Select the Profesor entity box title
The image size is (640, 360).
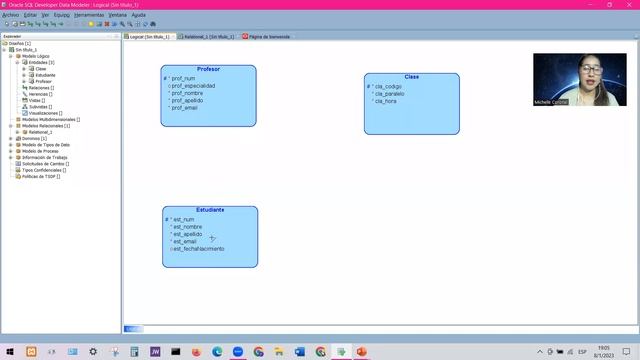click(x=208, y=69)
